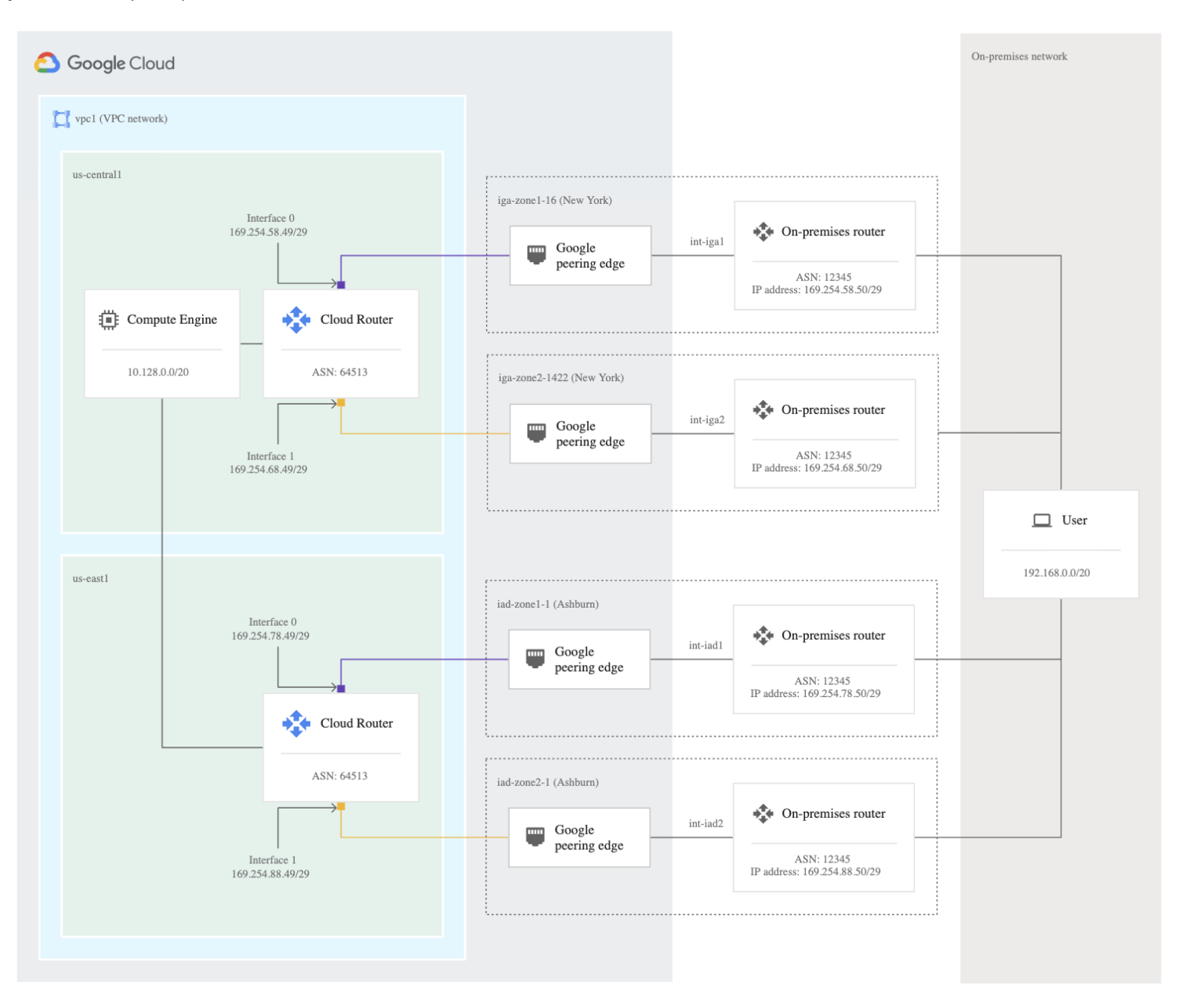This screenshot has width=1204, height=999.
Task: Click the int-iad2 link label
Action: point(706,824)
